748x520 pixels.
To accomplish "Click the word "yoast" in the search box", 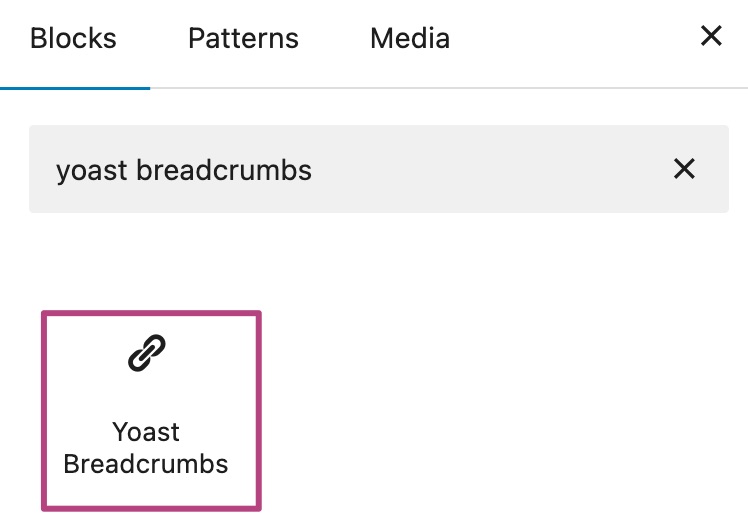I will click(92, 171).
